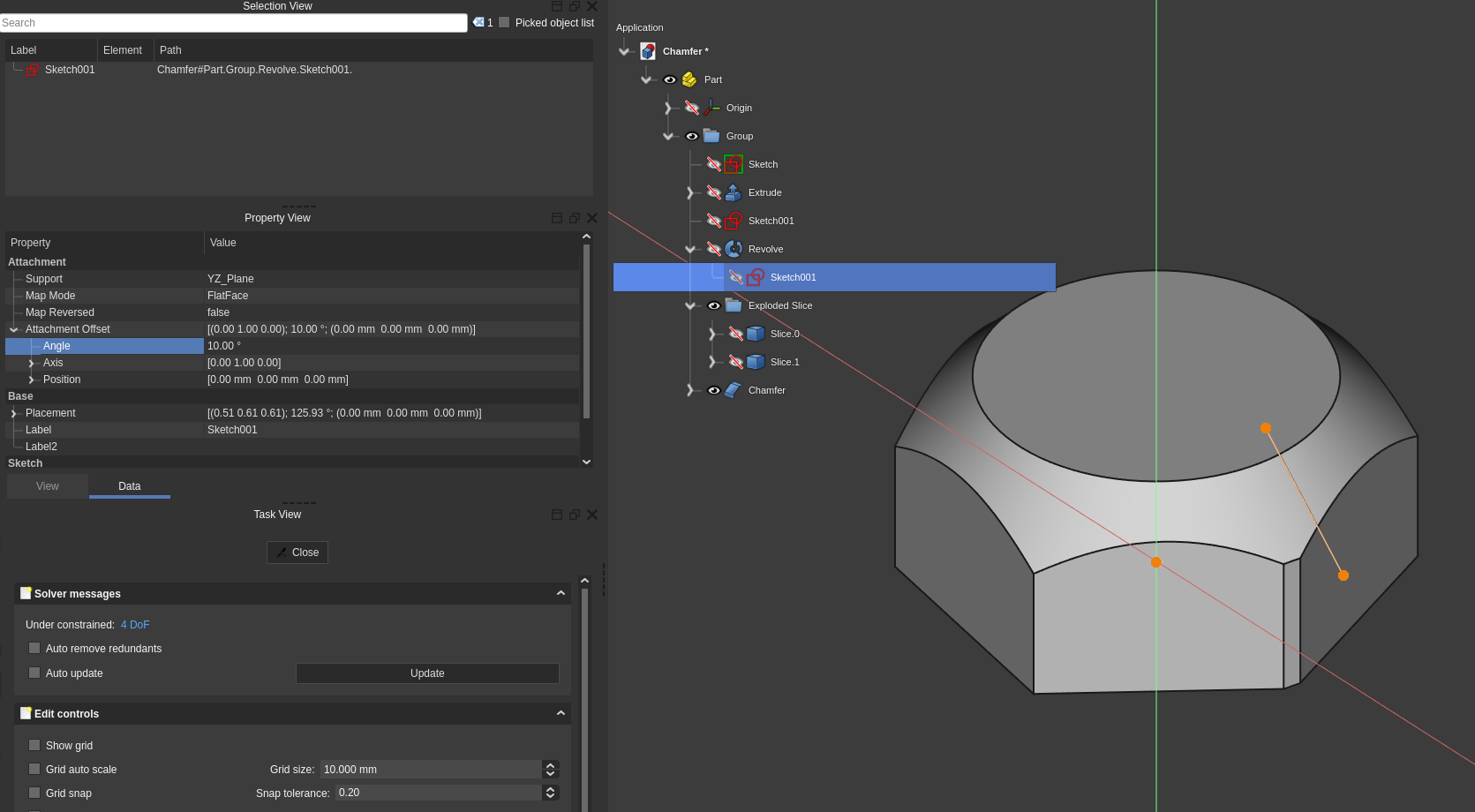Increase Grid size using its stepper arrow
The image size is (1475, 812).
click(x=550, y=764)
